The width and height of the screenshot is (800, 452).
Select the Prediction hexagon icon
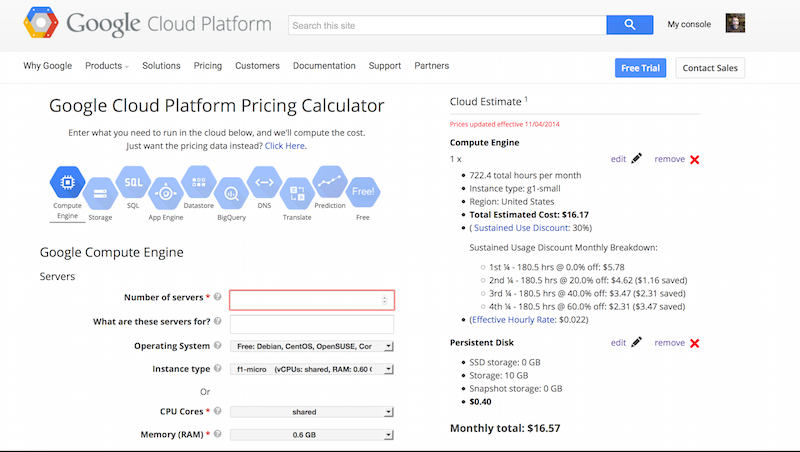click(x=330, y=182)
